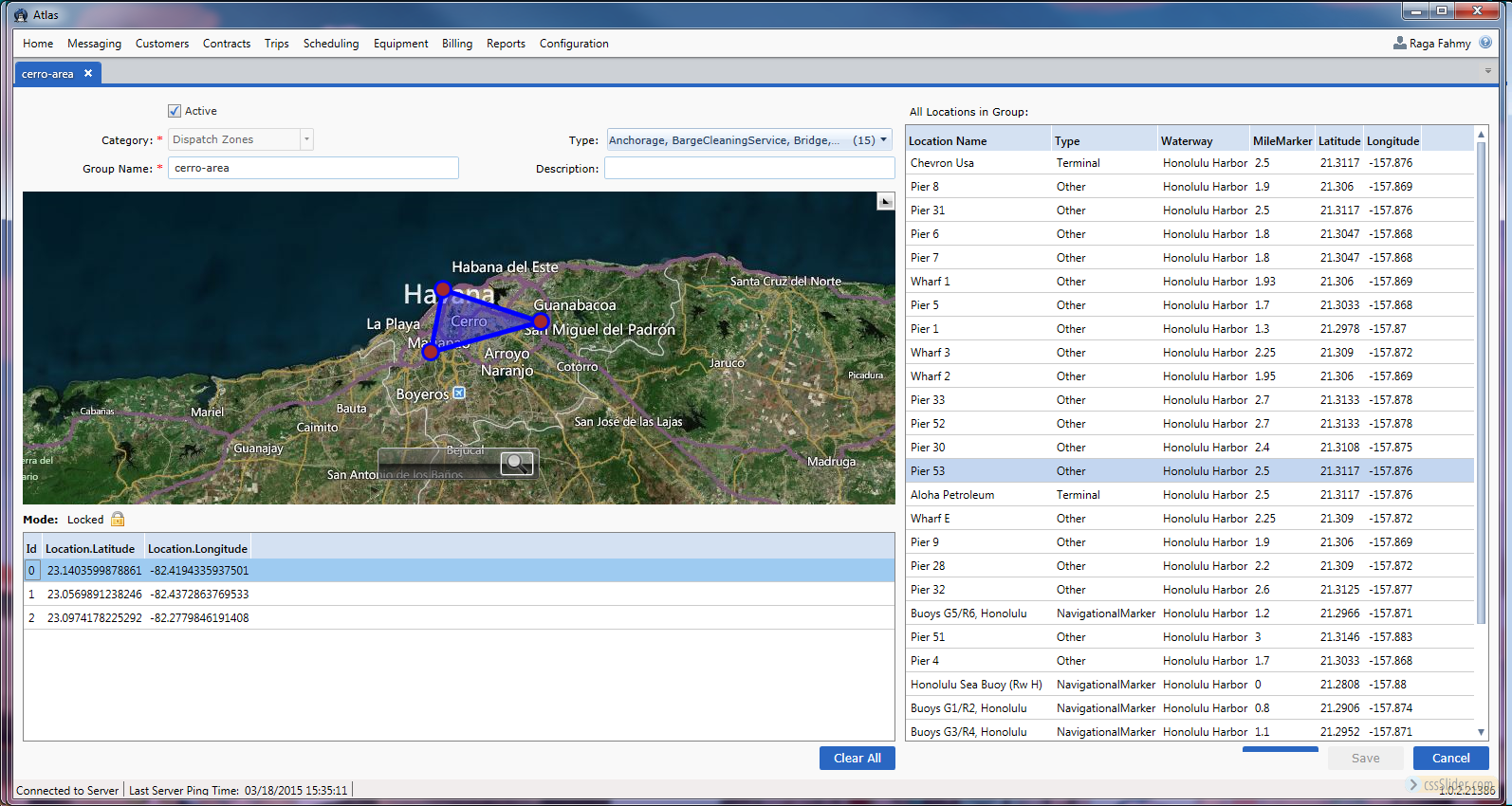The image size is (1512, 806).
Task: Select coordinate row with Id 2
Action: tap(459, 617)
